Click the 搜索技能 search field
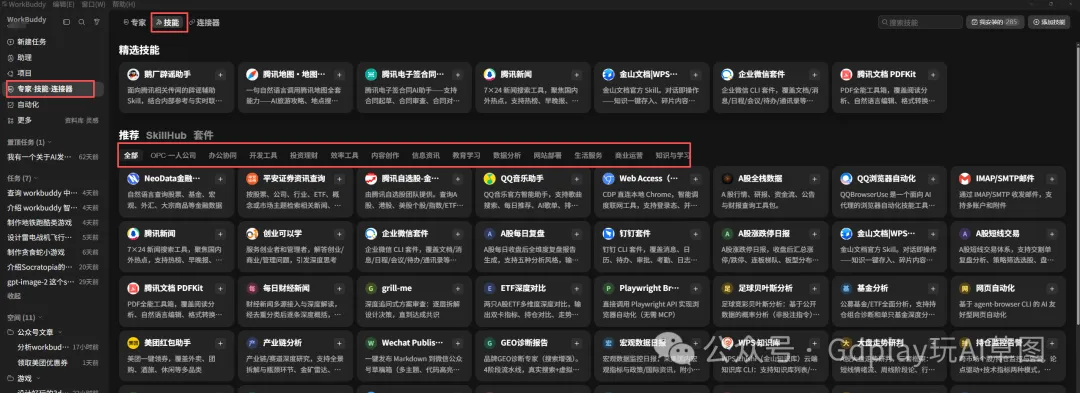 (921, 23)
